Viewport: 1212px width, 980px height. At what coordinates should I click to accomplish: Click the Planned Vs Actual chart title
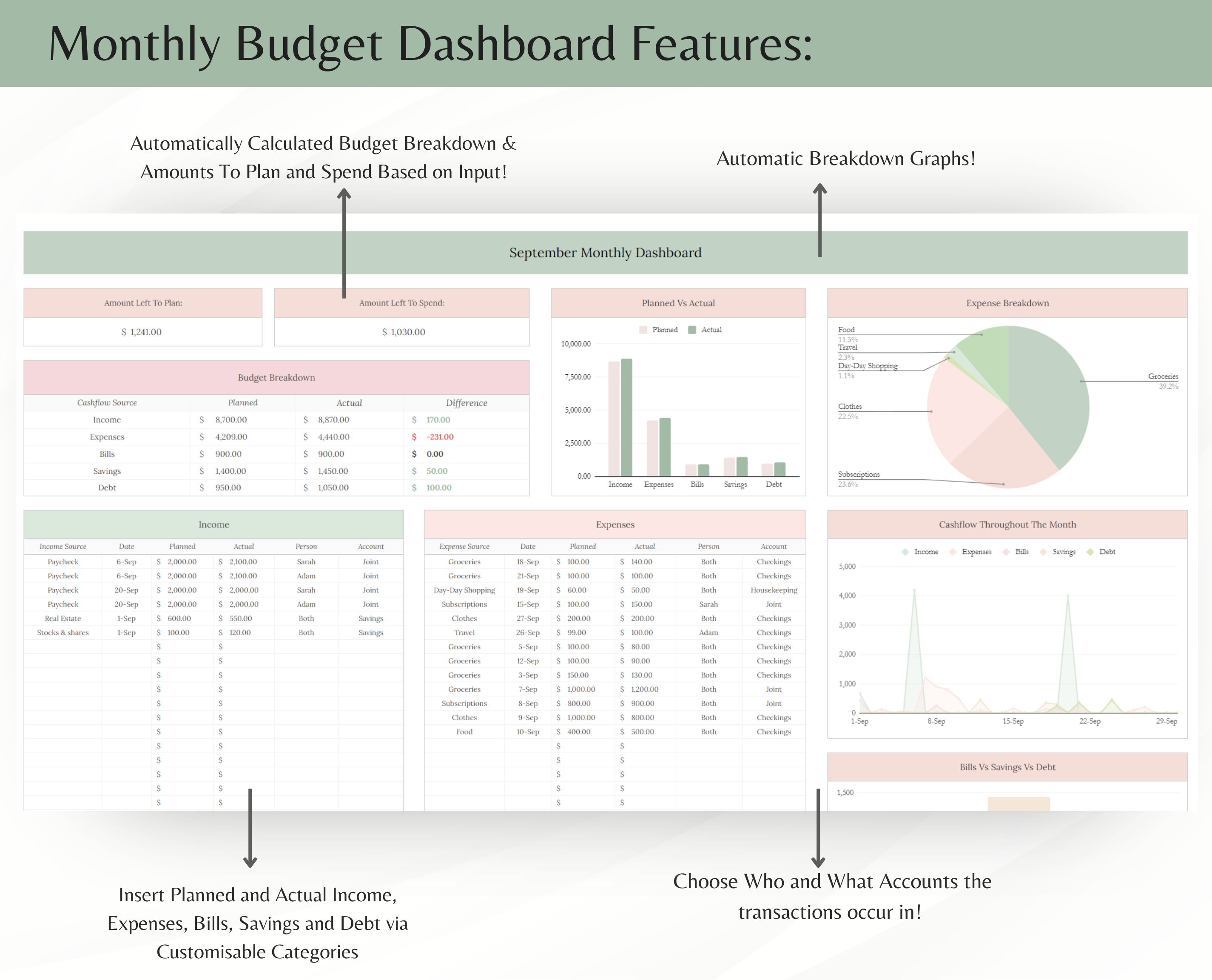click(x=678, y=303)
